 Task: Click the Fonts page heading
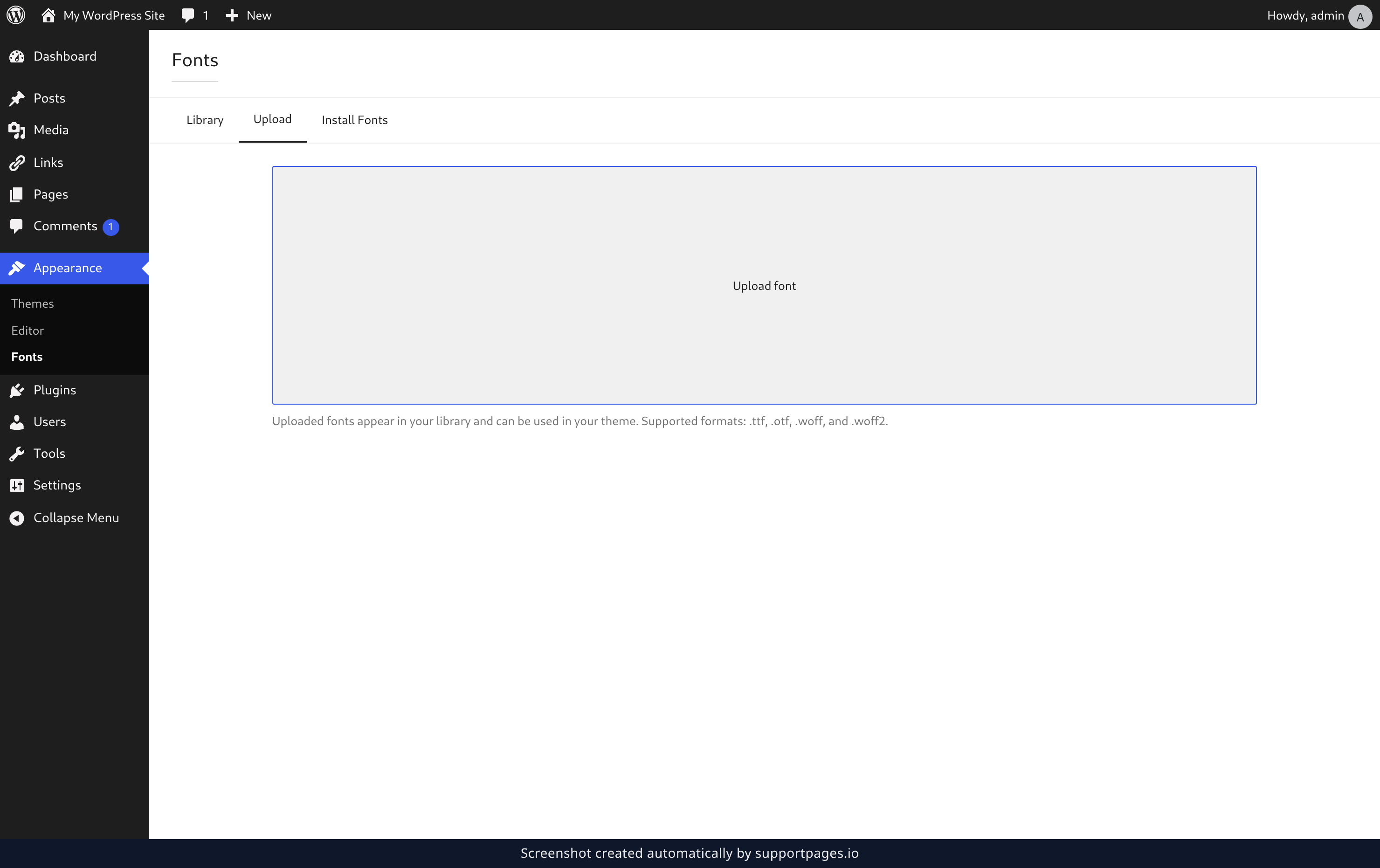(195, 60)
